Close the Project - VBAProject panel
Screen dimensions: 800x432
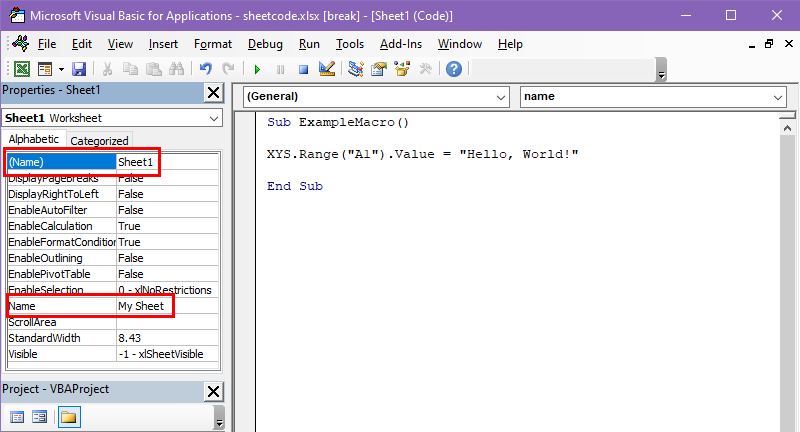point(213,392)
